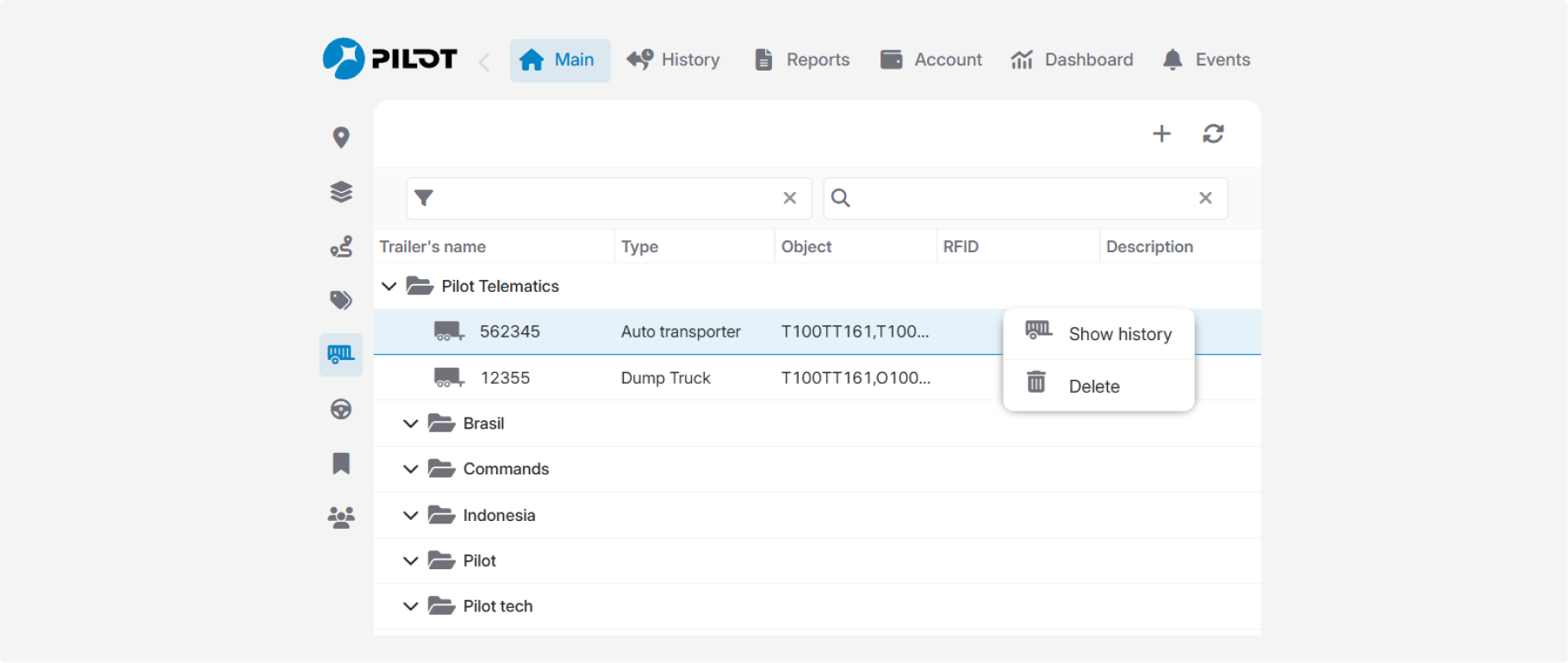Click the Pilot logo
The image size is (1568, 663).
389,59
